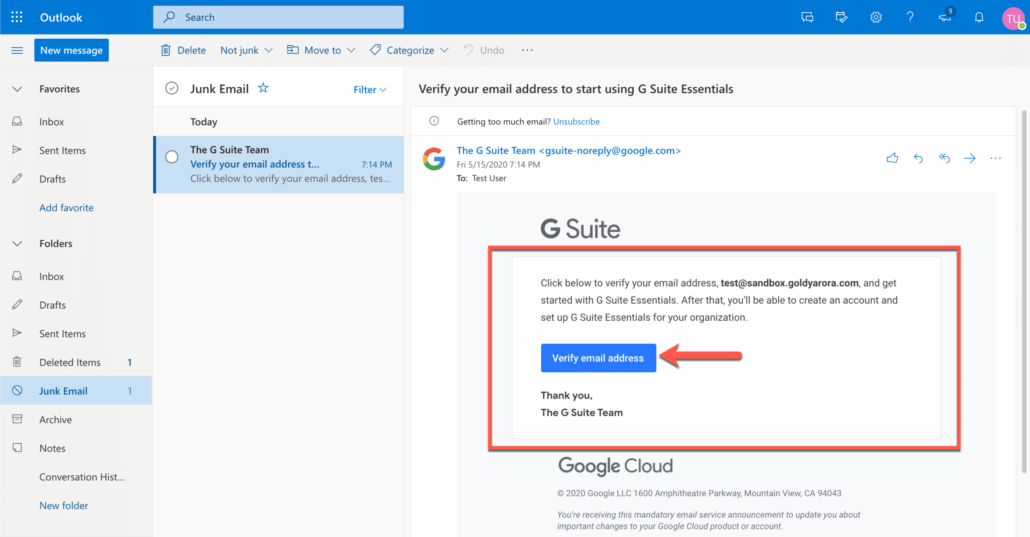This screenshot has width=1030, height=537.
Task: Open the Help question mark
Action: pos(910,18)
